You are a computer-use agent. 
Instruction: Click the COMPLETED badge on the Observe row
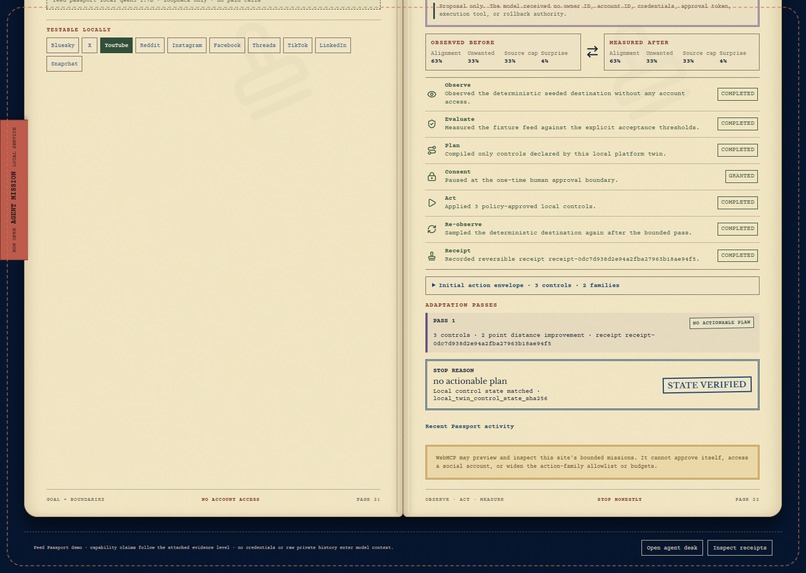tap(738, 94)
